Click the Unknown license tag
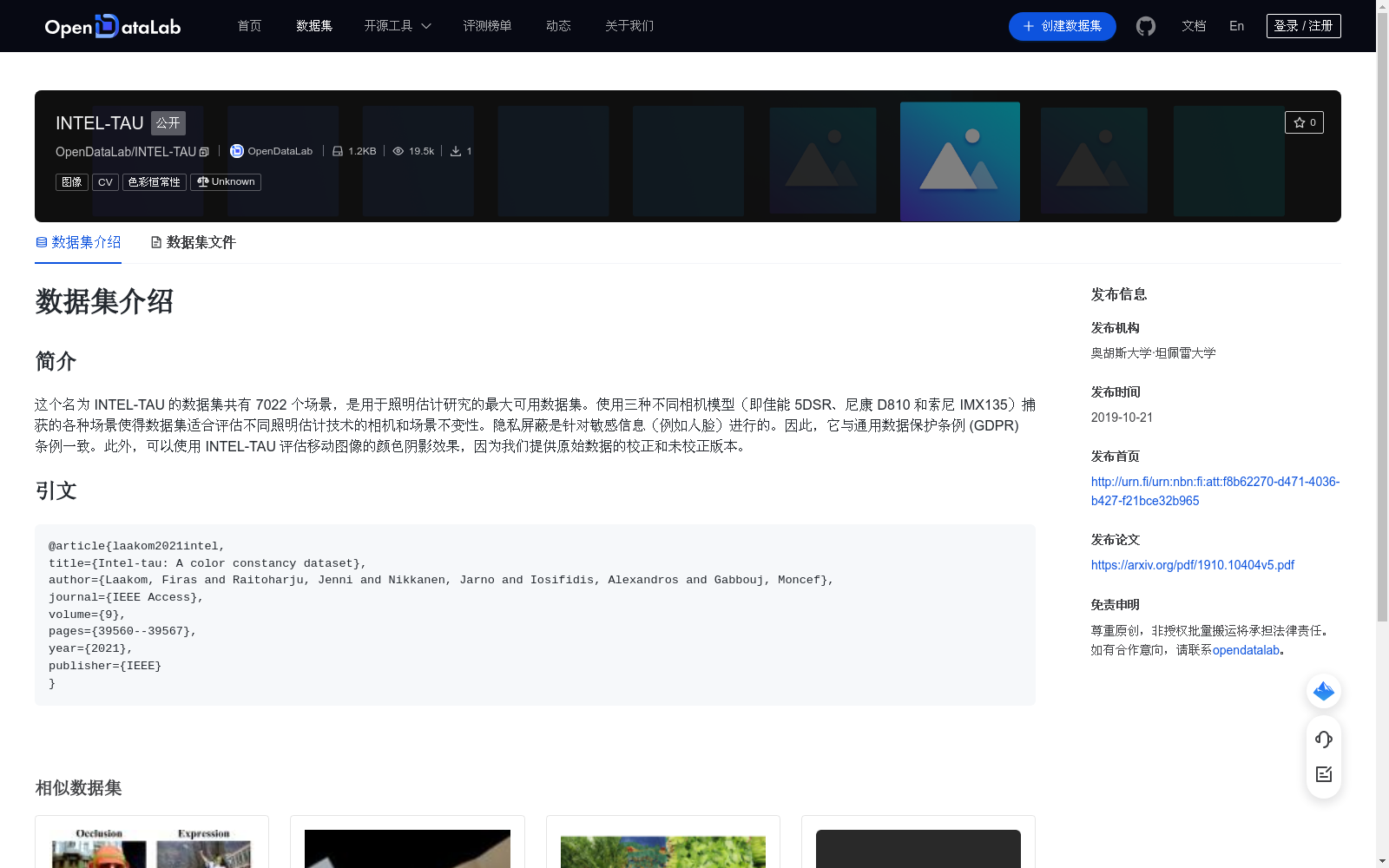The image size is (1389, 868). point(226,182)
